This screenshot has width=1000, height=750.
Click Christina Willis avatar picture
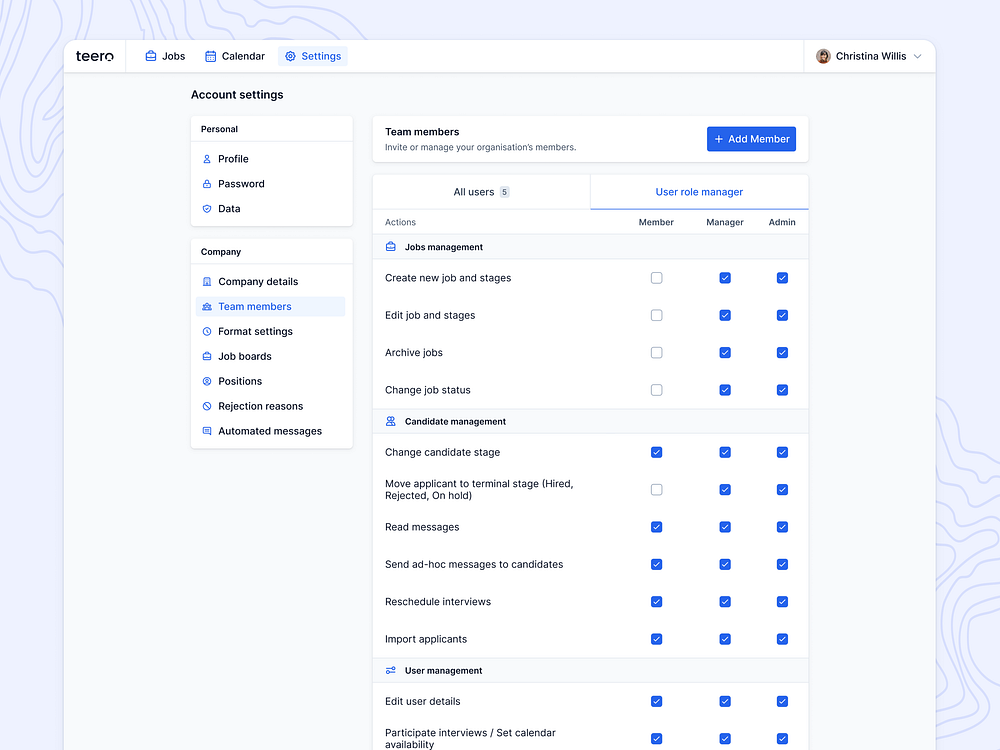pos(823,56)
